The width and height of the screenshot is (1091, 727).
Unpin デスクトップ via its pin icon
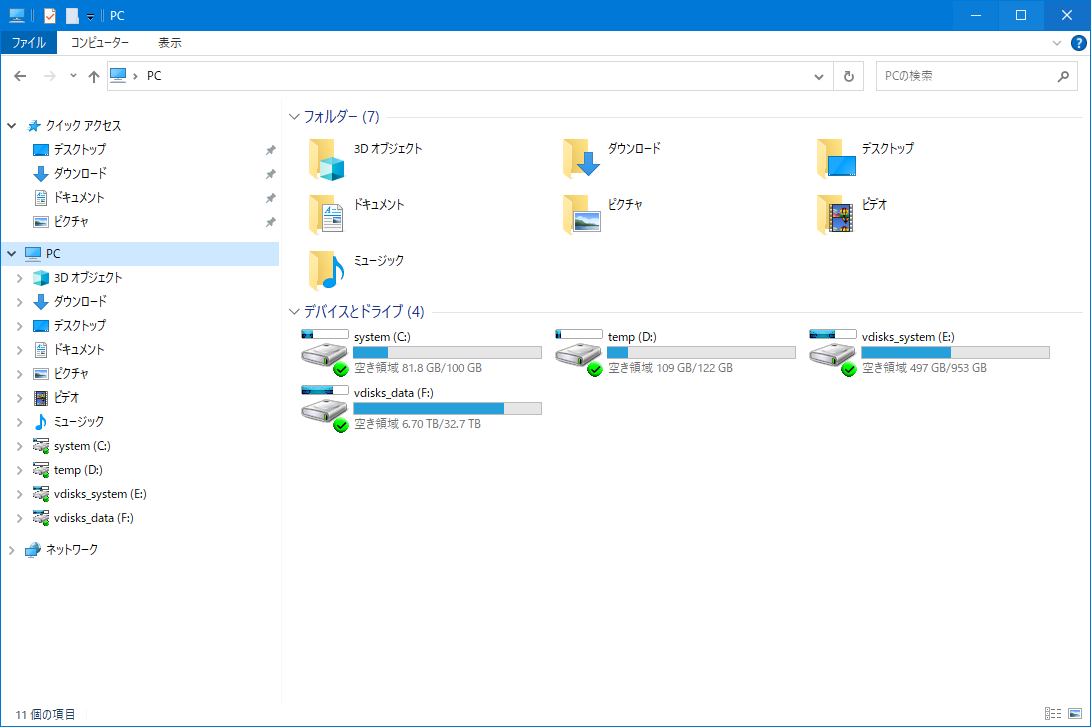(x=271, y=150)
